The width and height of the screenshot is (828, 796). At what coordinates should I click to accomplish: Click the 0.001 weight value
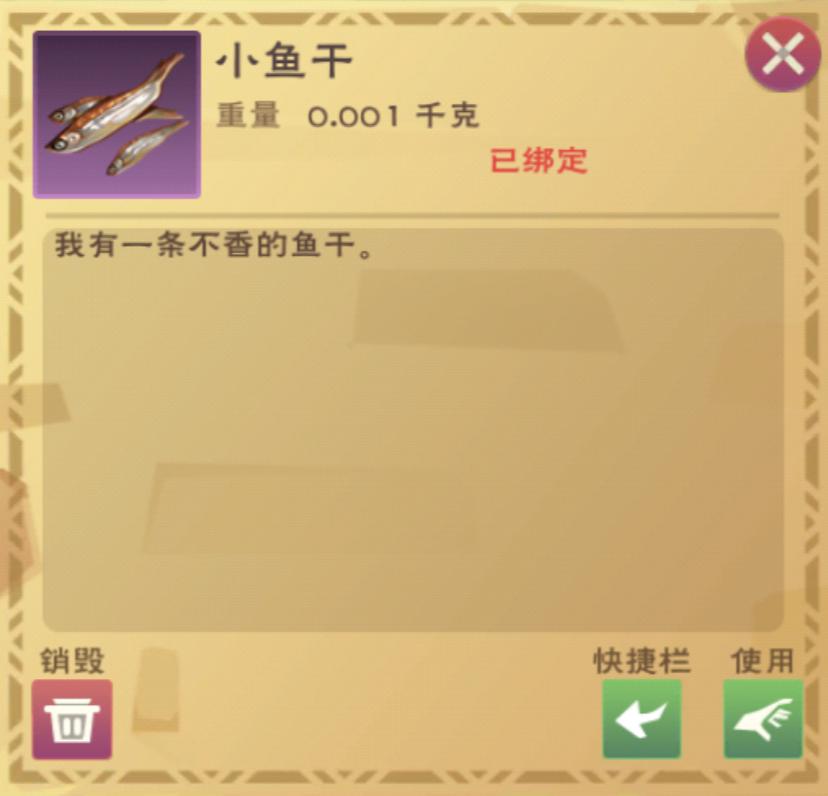(353, 116)
